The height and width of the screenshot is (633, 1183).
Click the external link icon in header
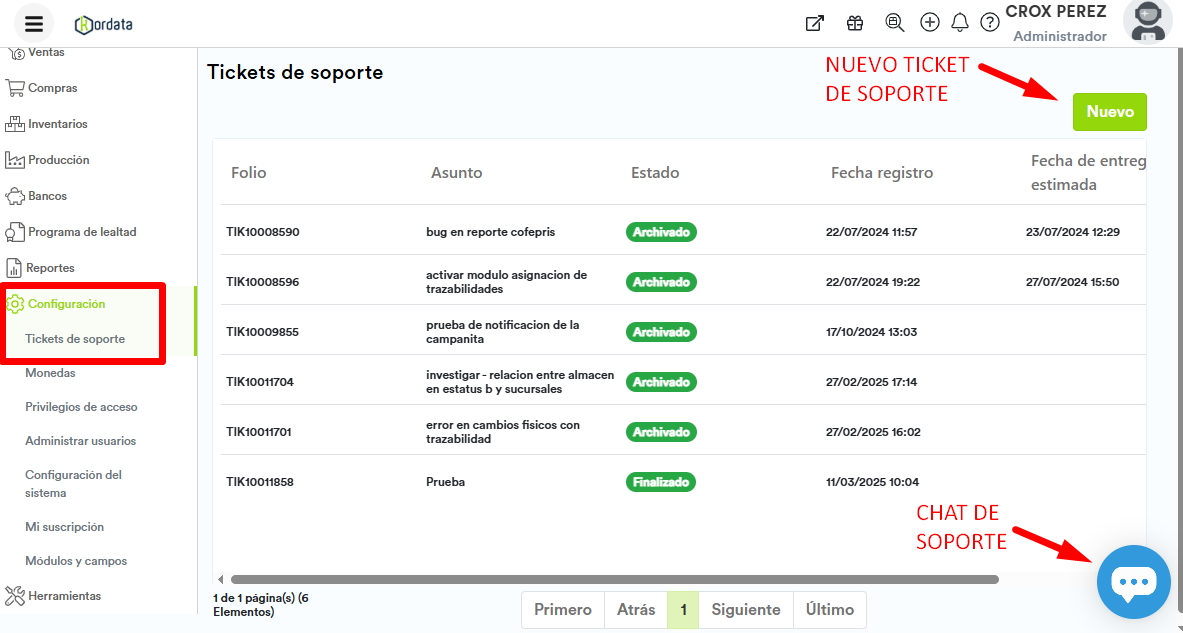(815, 23)
